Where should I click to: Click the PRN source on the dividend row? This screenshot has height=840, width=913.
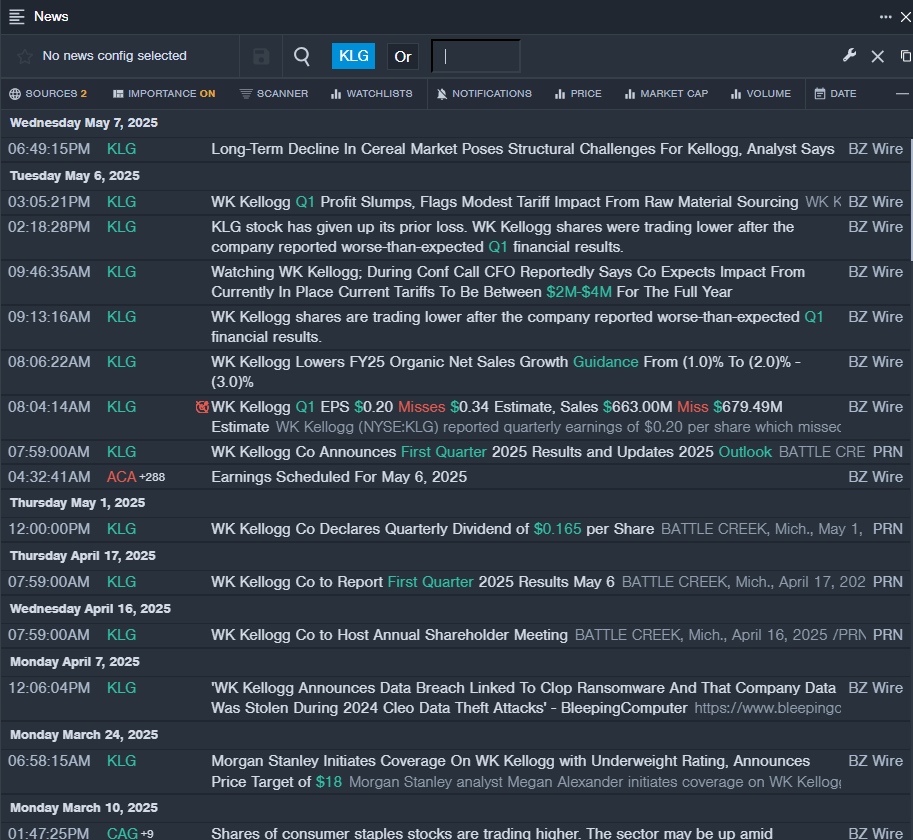point(888,529)
